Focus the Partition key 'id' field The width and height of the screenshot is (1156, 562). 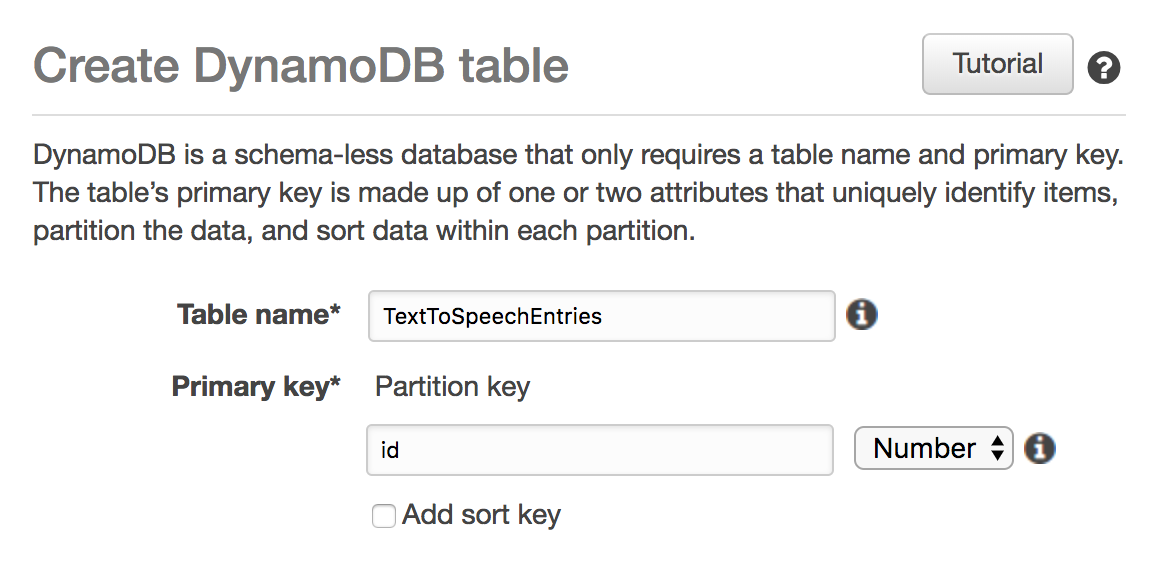[x=600, y=449]
